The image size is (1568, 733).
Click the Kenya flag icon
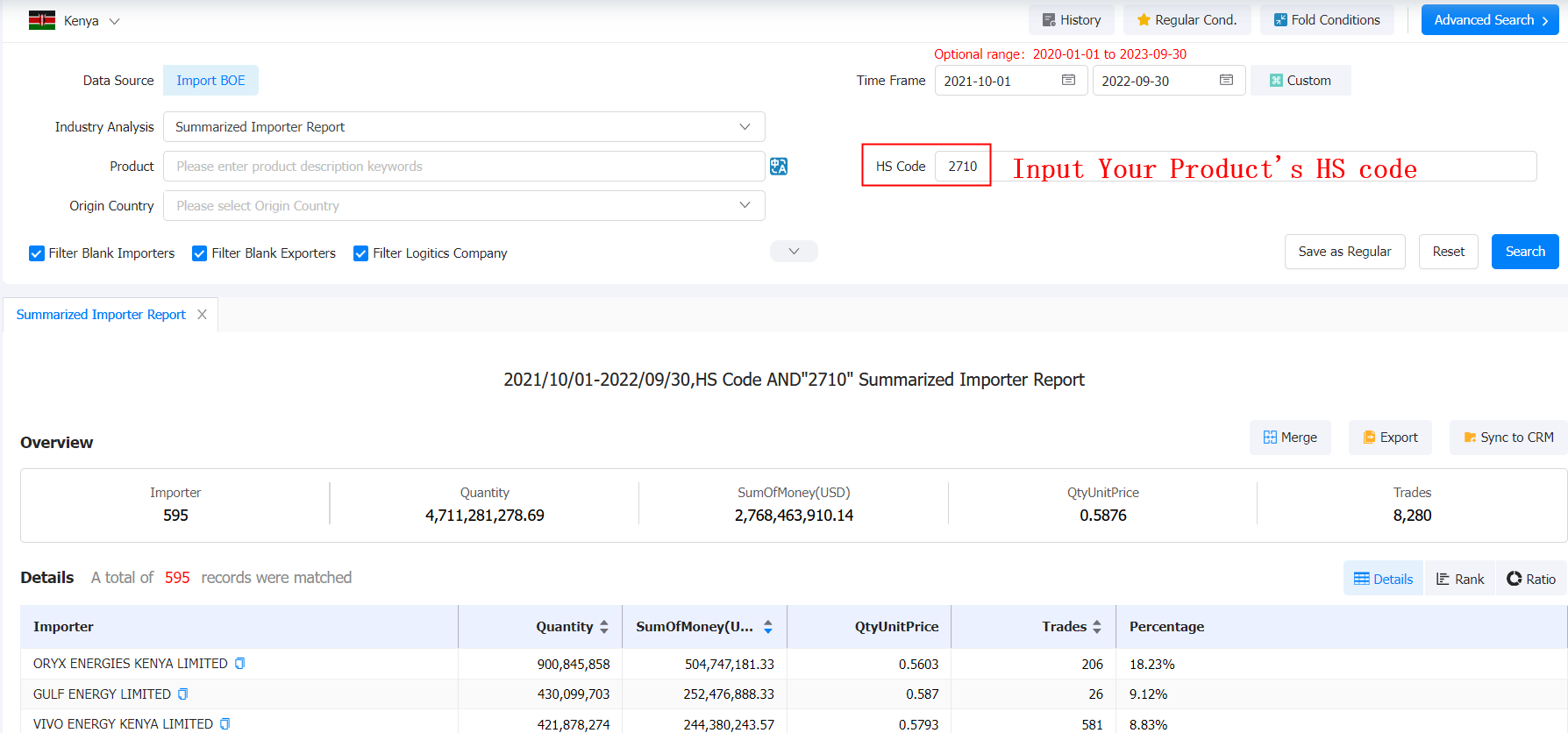point(42,20)
